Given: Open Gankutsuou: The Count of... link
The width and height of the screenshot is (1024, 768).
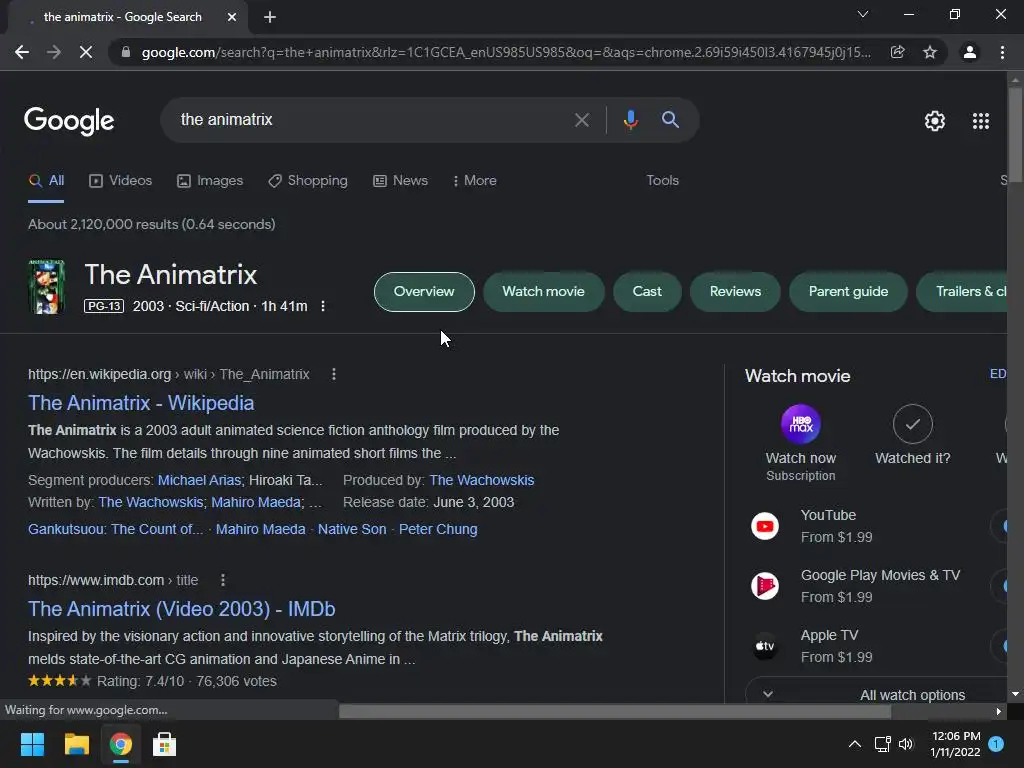Looking at the screenshot, I should pos(116,529).
